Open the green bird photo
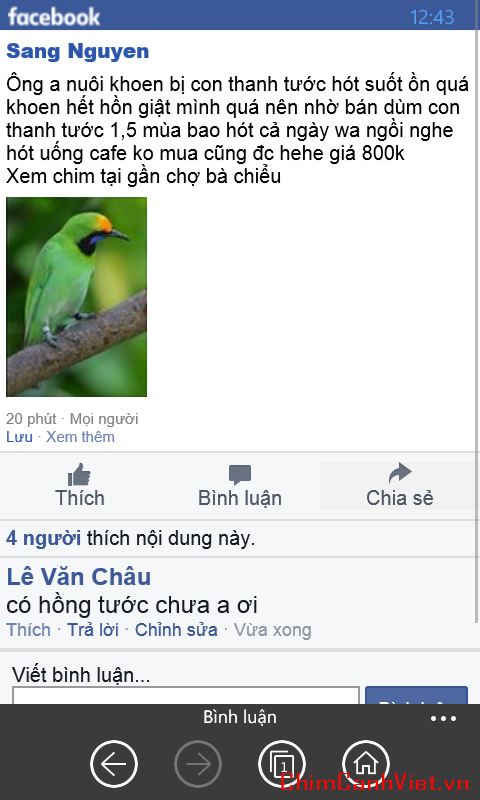 click(77, 297)
